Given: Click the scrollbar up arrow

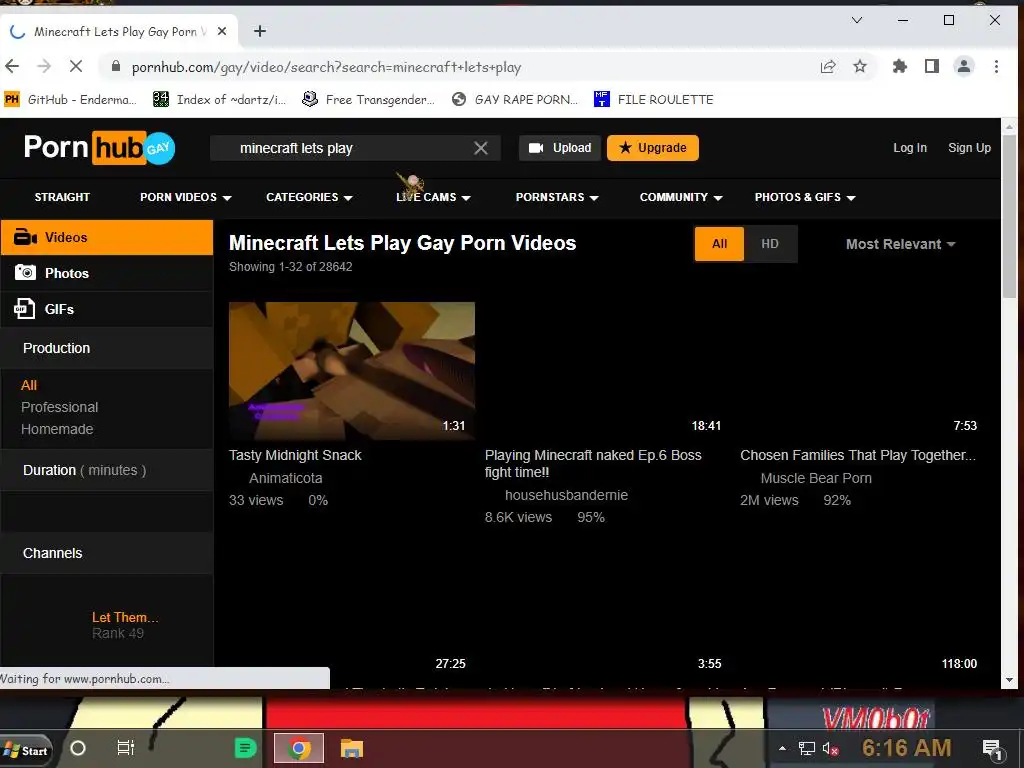Looking at the screenshot, I should pyautogui.click(x=1010, y=125).
